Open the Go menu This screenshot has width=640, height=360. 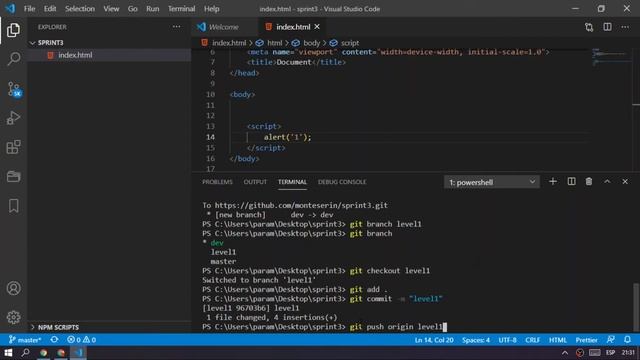click(x=133, y=9)
